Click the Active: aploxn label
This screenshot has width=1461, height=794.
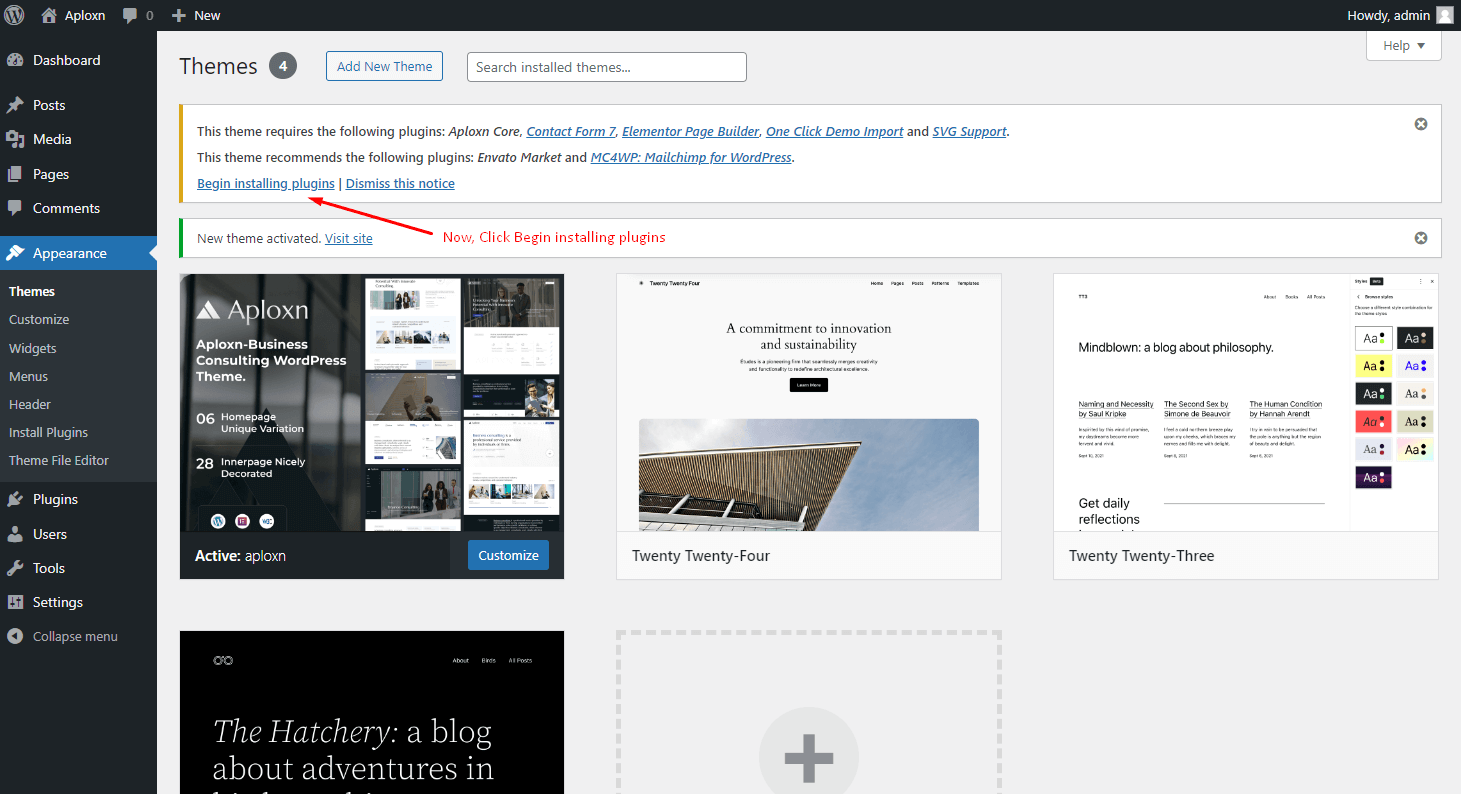click(240, 556)
